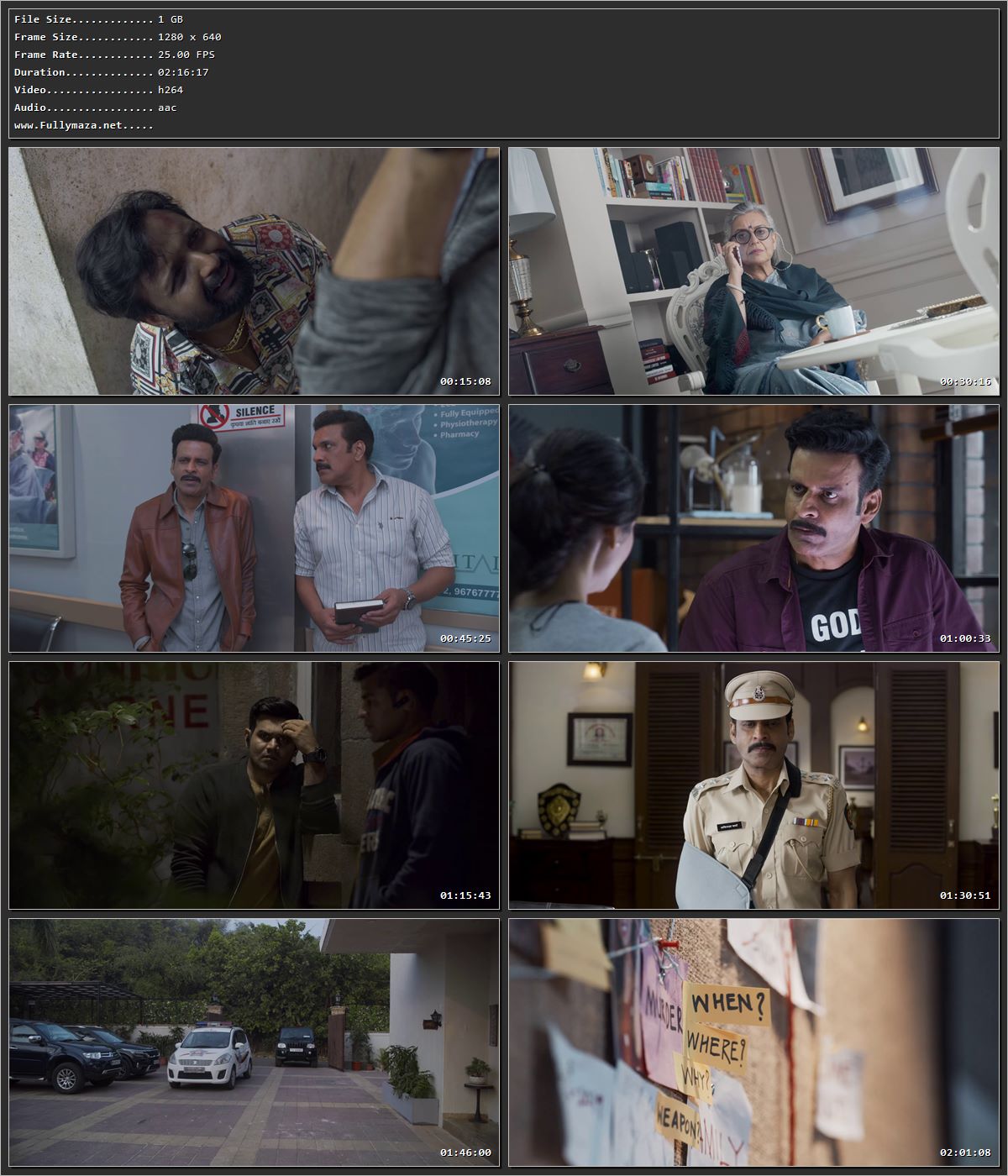
Task: Click the 00:30:16 timestamp
Action: [x=965, y=381]
